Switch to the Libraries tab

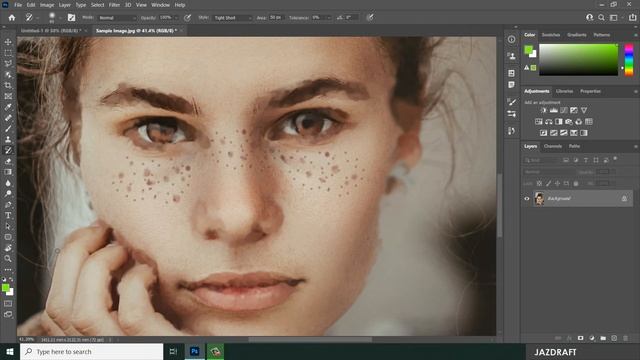(x=564, y=91)
